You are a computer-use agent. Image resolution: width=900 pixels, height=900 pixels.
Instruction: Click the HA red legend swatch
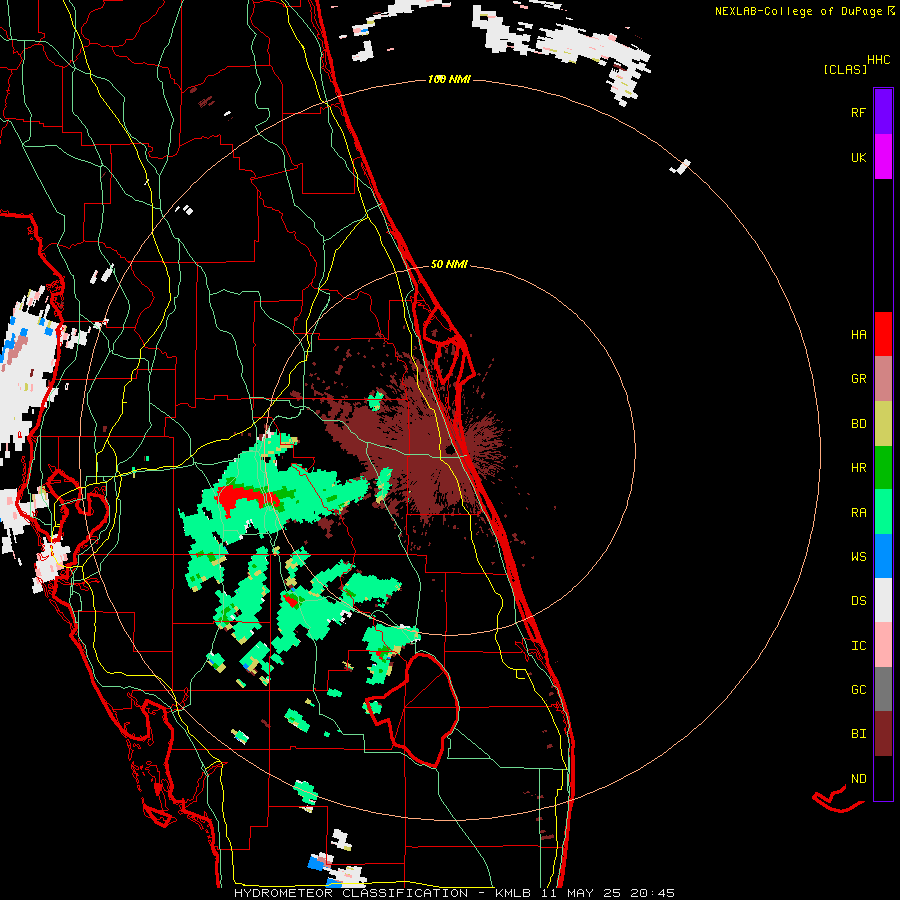click(883, 334)
